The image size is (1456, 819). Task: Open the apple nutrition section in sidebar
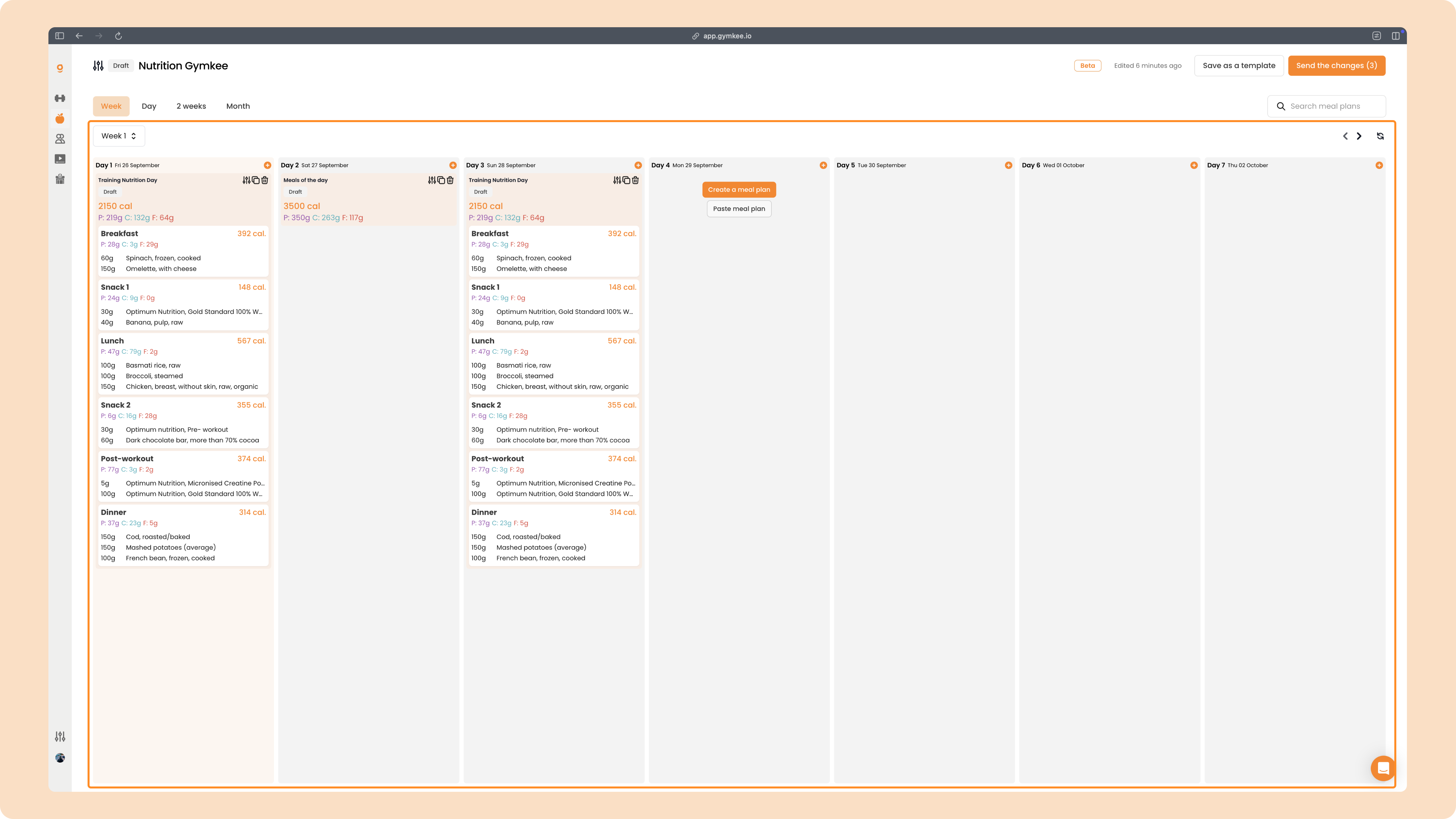60,118
